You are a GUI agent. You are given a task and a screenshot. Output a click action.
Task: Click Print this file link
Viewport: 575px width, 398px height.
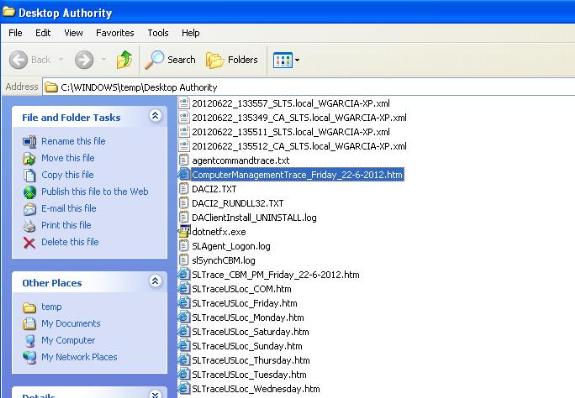click(x=66, y=225)
